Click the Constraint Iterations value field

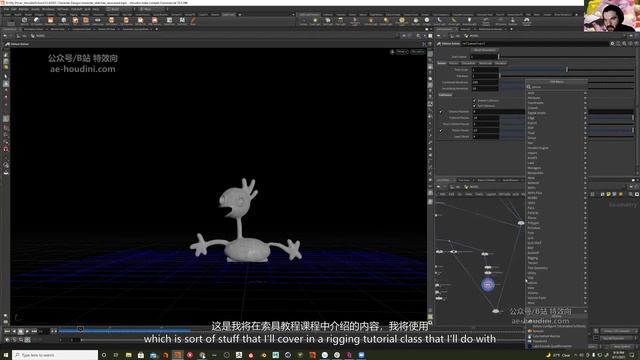coord(485,82)
